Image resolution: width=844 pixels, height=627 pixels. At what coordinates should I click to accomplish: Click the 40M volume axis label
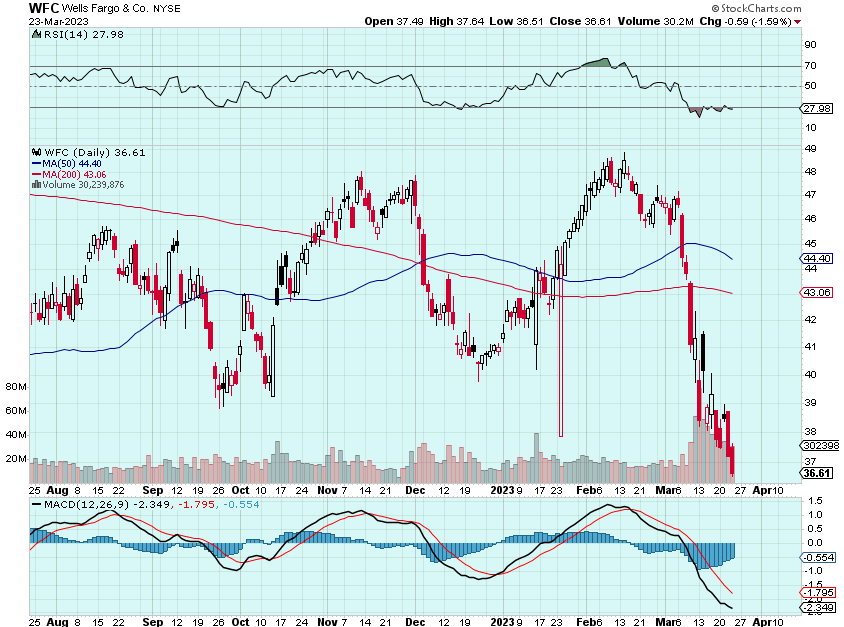(16, 434)
